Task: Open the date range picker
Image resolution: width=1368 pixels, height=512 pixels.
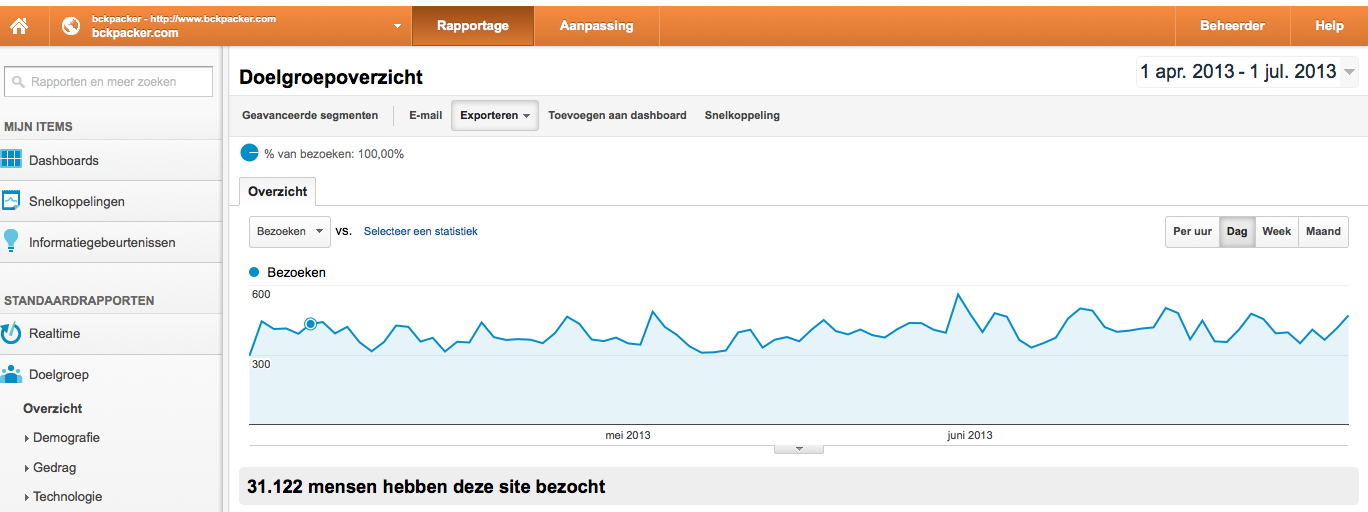Action: point(1247,71)
